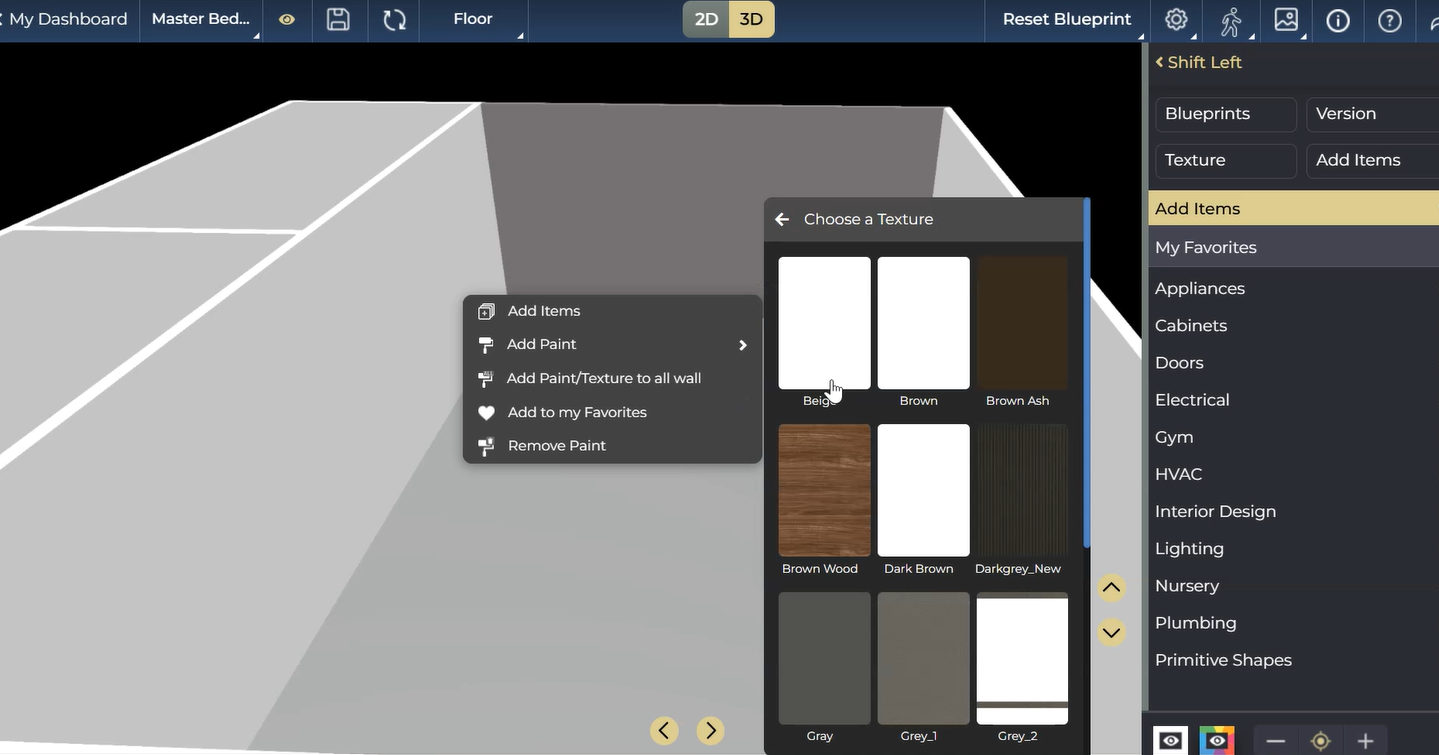The image size is (1439, 755).
Task: Open the settings gear in top toolbar
Action: (x=1176, y=19)
